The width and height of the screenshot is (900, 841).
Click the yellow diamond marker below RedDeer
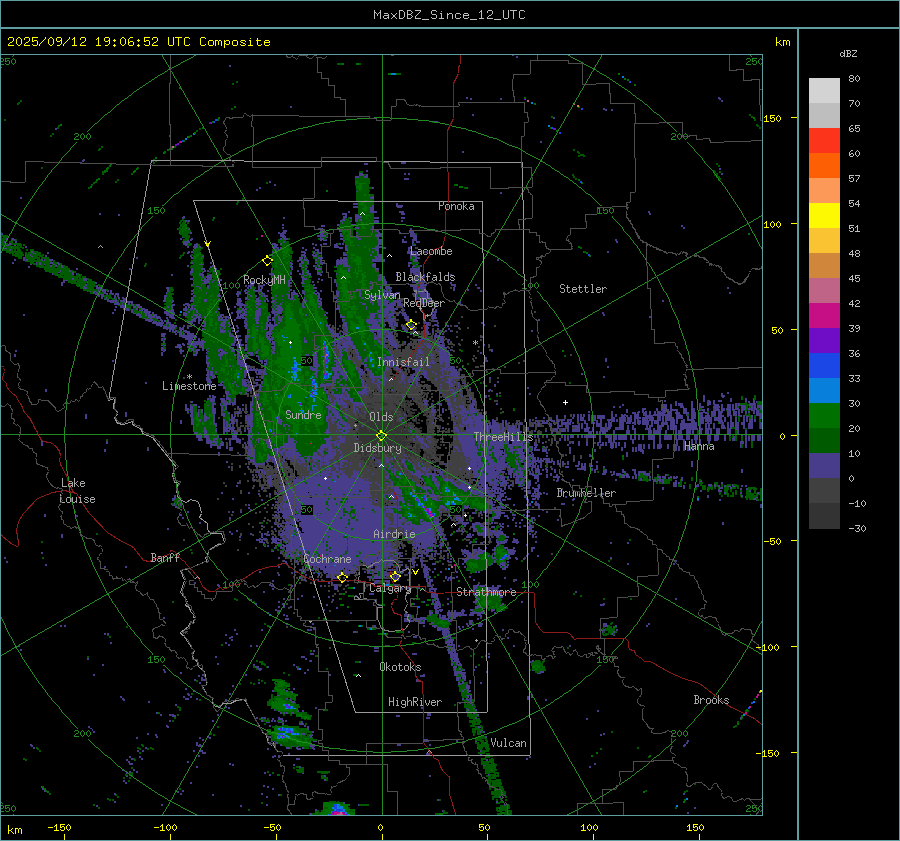tap(411, 325)
